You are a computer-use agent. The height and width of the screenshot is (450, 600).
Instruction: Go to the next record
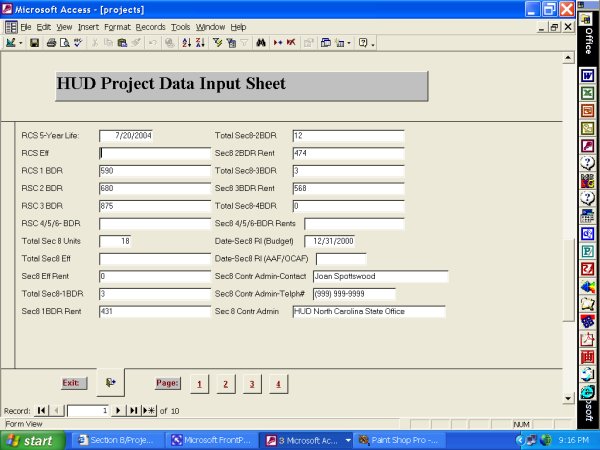pyautogui.click(x=118, y=410)
